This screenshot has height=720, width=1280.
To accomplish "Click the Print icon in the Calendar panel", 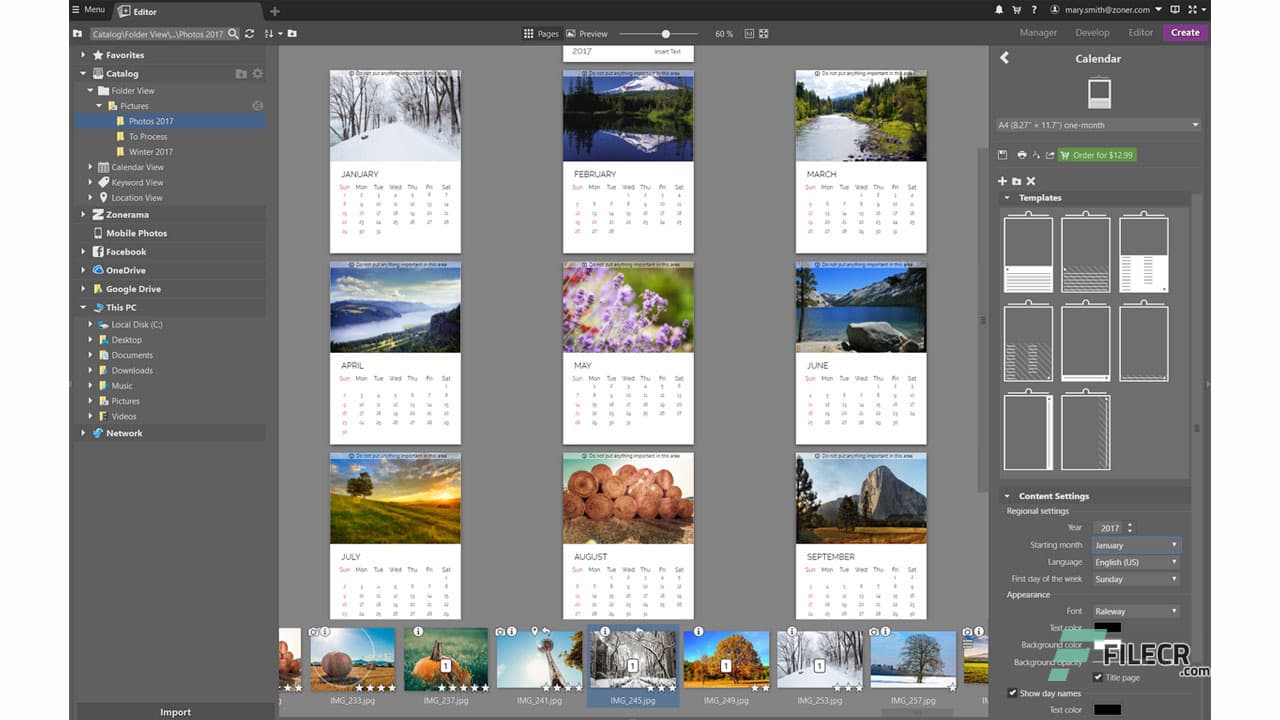I will tap(1022, 155).
